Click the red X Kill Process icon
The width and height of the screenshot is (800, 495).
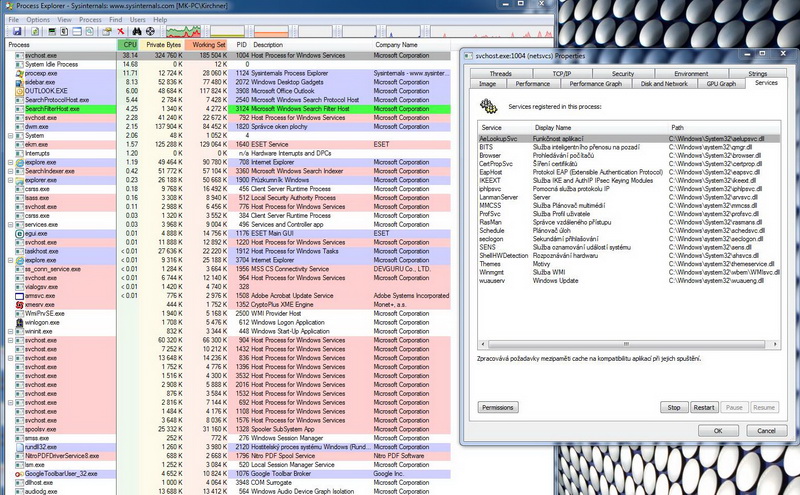tap(121, 32)
